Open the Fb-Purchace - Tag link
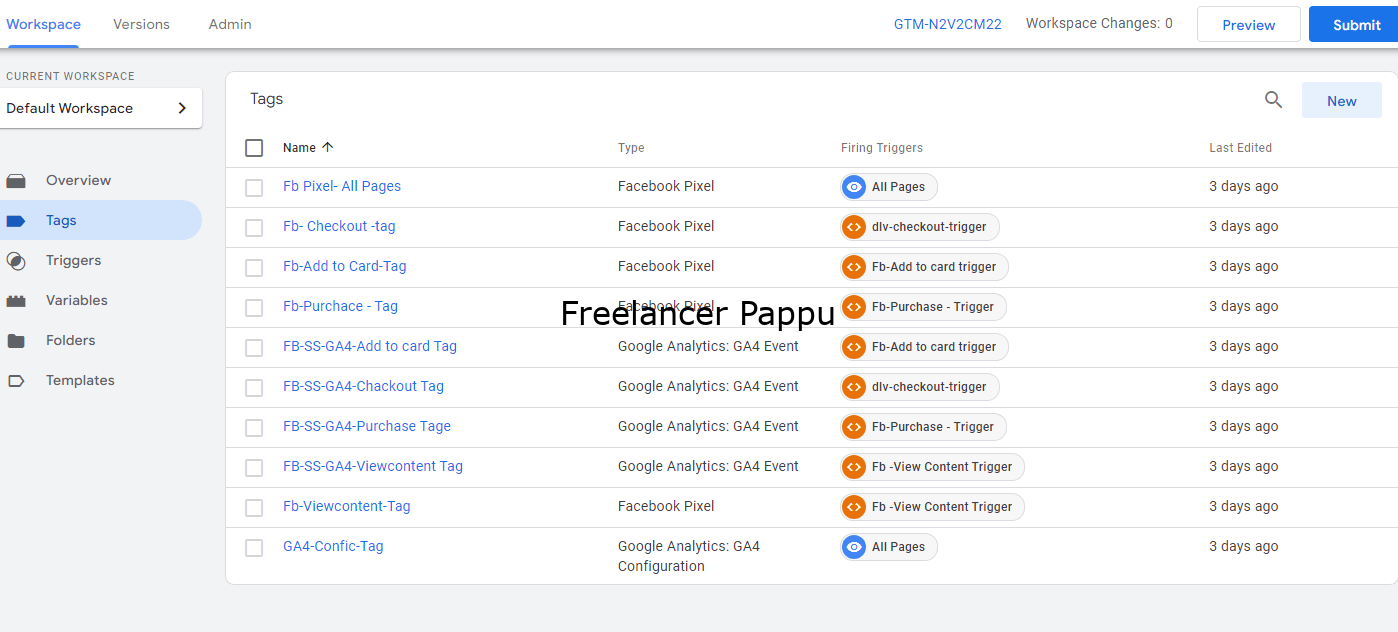Viewport: 1398px width, 632px height. pos(340,306)
